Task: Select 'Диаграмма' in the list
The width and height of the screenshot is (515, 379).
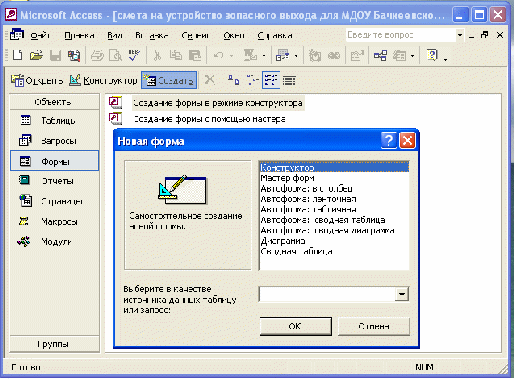Action: (x=334, y=241)
